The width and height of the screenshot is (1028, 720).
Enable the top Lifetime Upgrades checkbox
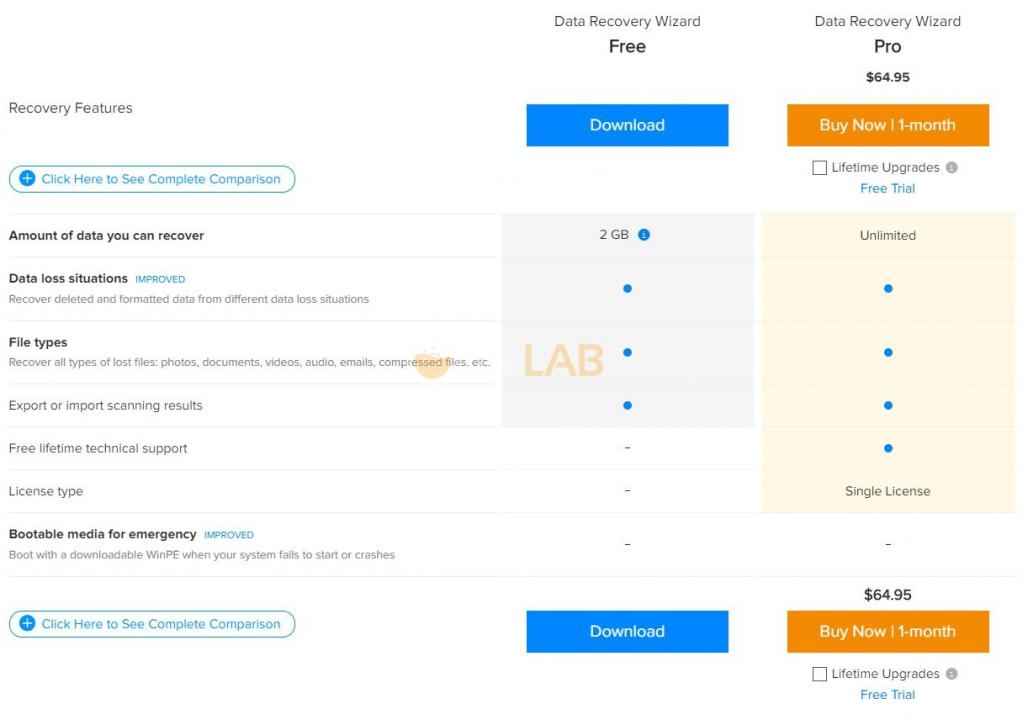click(820, 168)
